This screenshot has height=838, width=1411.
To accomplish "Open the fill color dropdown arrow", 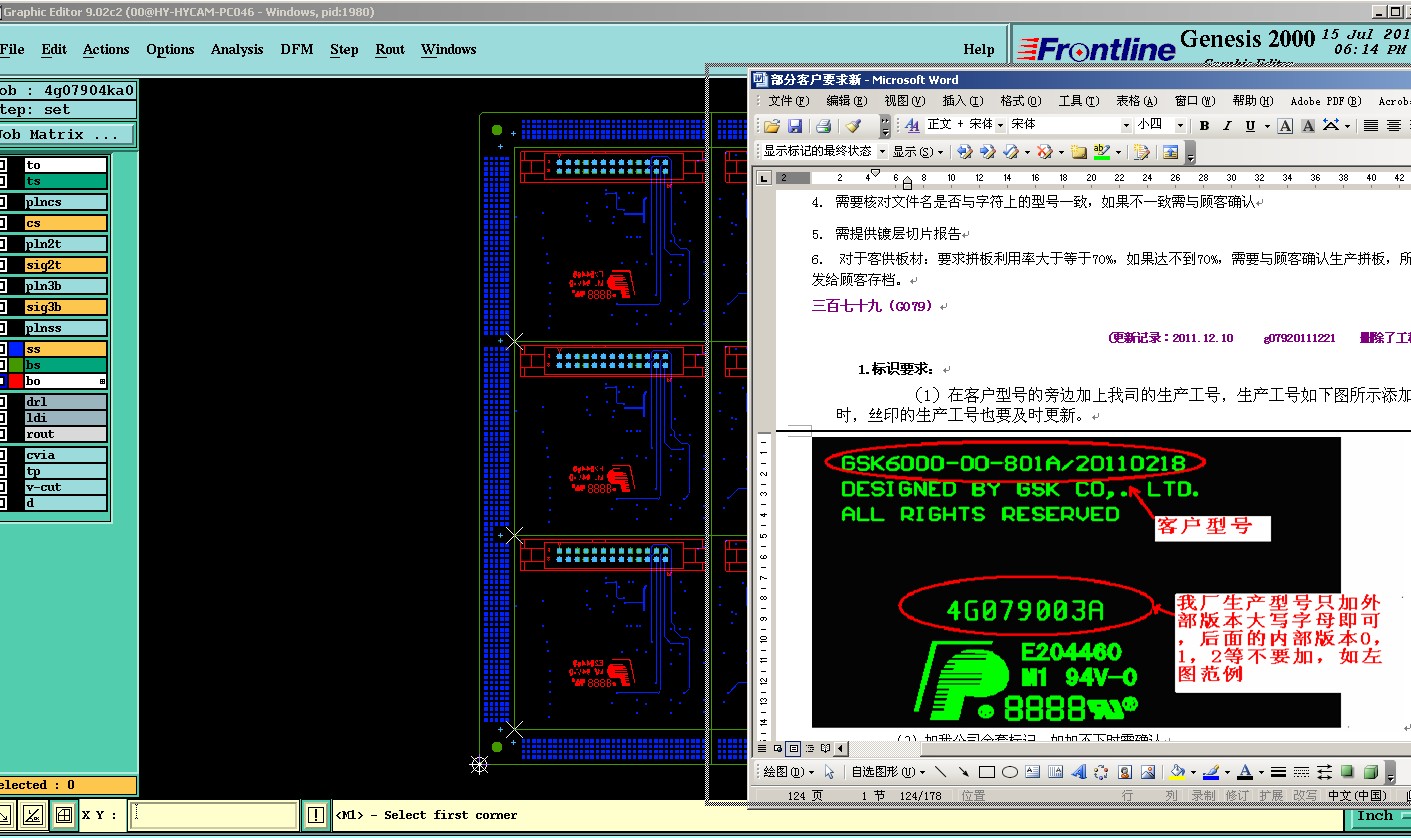I will click(x=1192, y=772).
